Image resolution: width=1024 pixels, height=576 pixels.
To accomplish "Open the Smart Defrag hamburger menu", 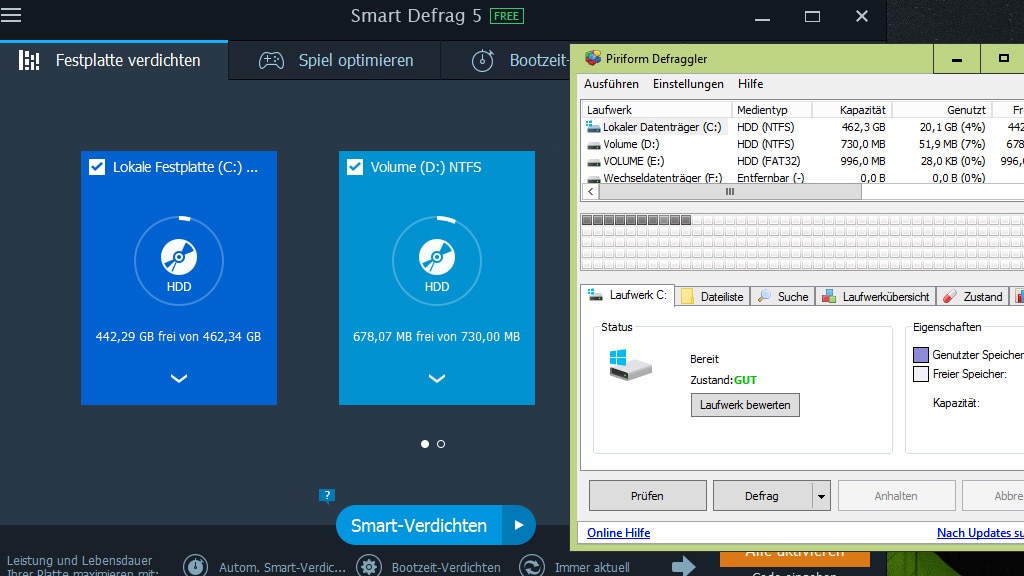I will coord(11,15).
